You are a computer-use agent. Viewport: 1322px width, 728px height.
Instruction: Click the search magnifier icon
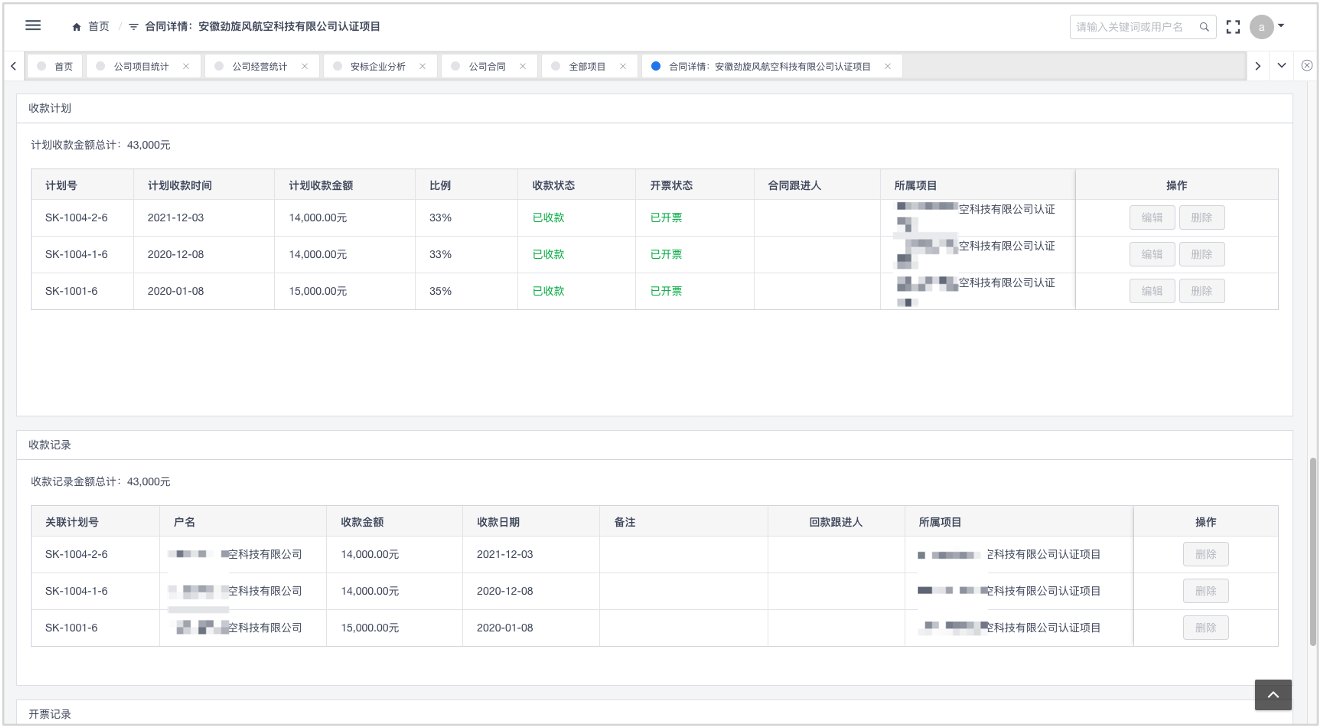click(1205, 27)
